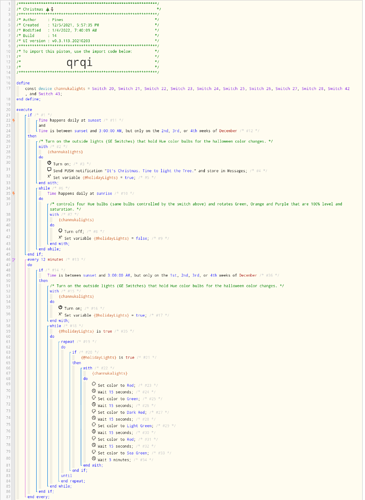Click the variable icon beside HolidayLights = false
Screen dimensions: 365x500
[60, 237]
